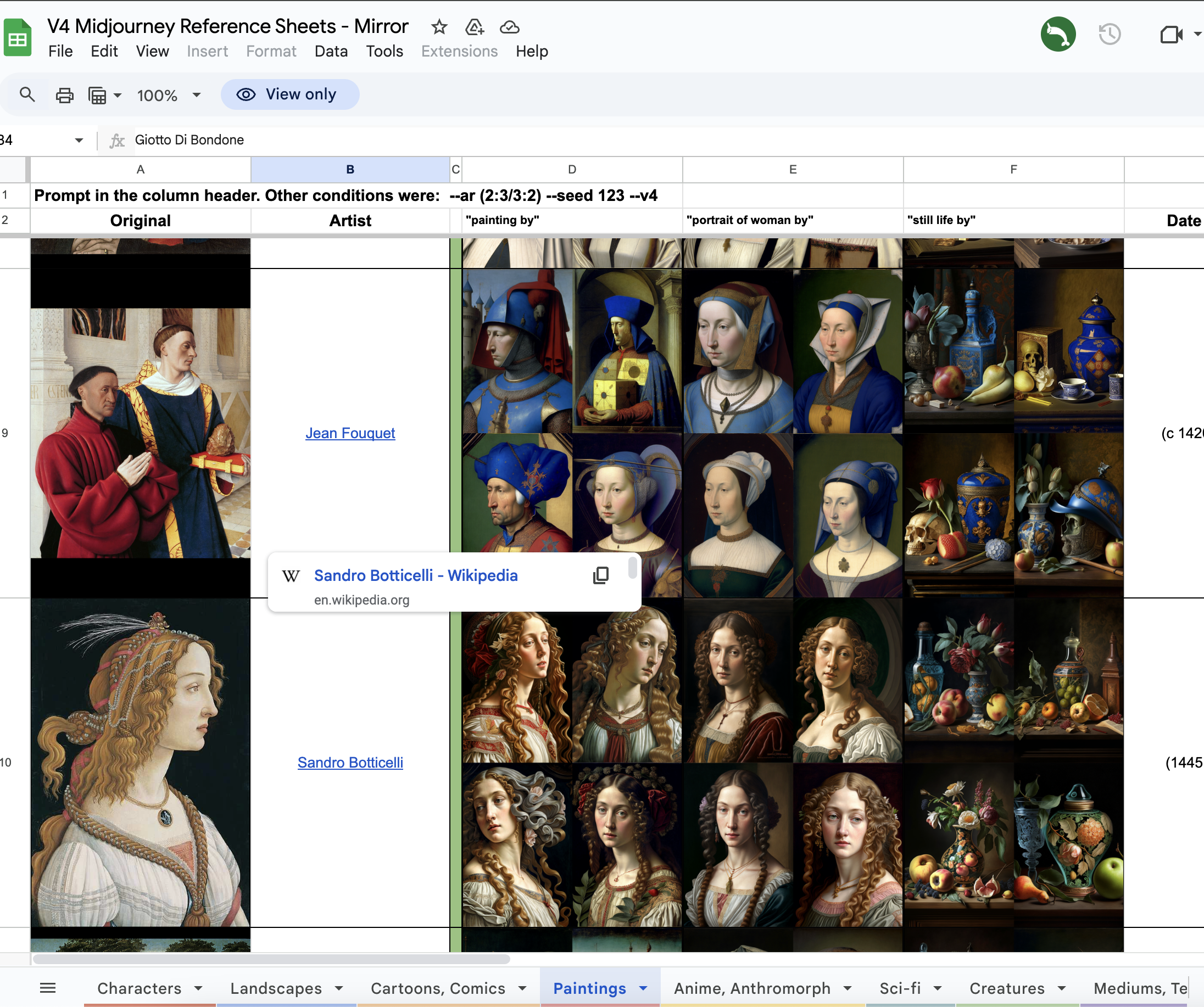
Task: Click the "portrait of woman by" header cell
Action: (793, 221)
